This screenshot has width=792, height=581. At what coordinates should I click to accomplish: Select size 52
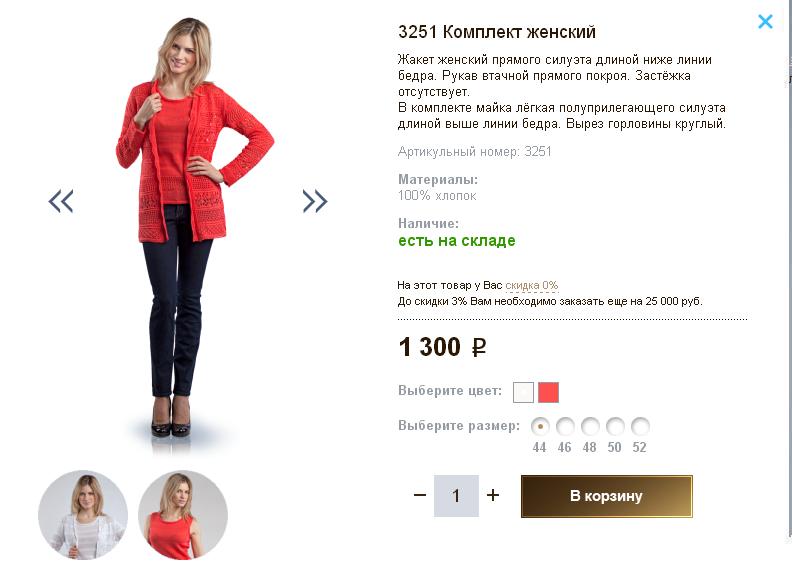(640, 426)
